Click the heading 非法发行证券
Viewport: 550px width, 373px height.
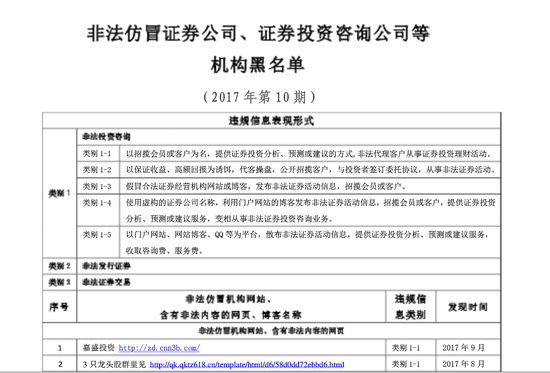click(x=107, y=266)
